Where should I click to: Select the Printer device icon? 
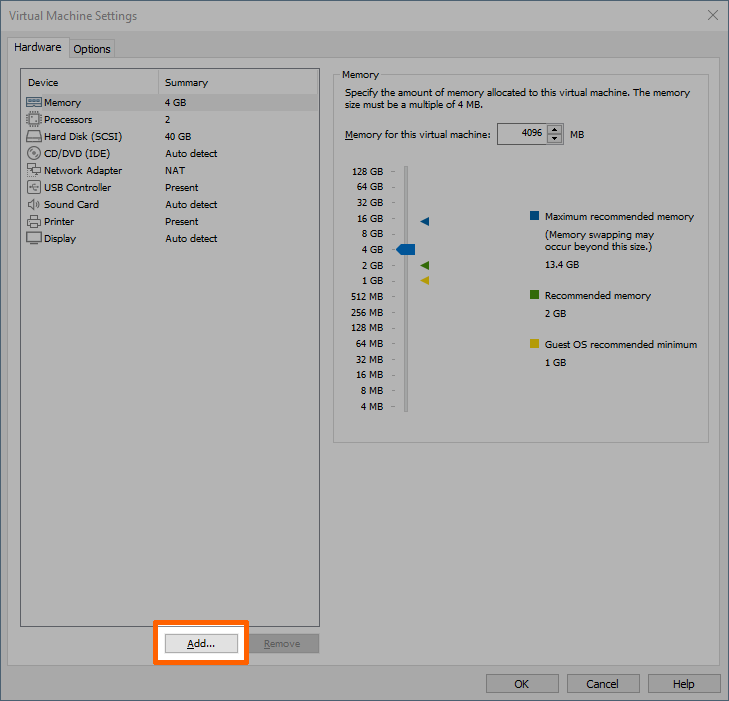[34, 222]
